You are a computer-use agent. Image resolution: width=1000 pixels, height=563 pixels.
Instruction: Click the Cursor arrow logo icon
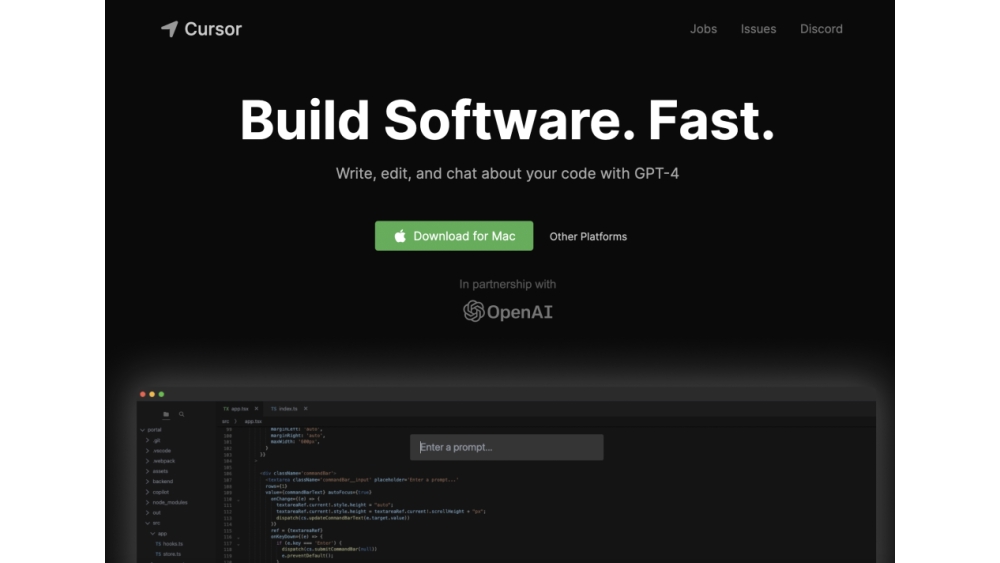click(x=169, y=29)
